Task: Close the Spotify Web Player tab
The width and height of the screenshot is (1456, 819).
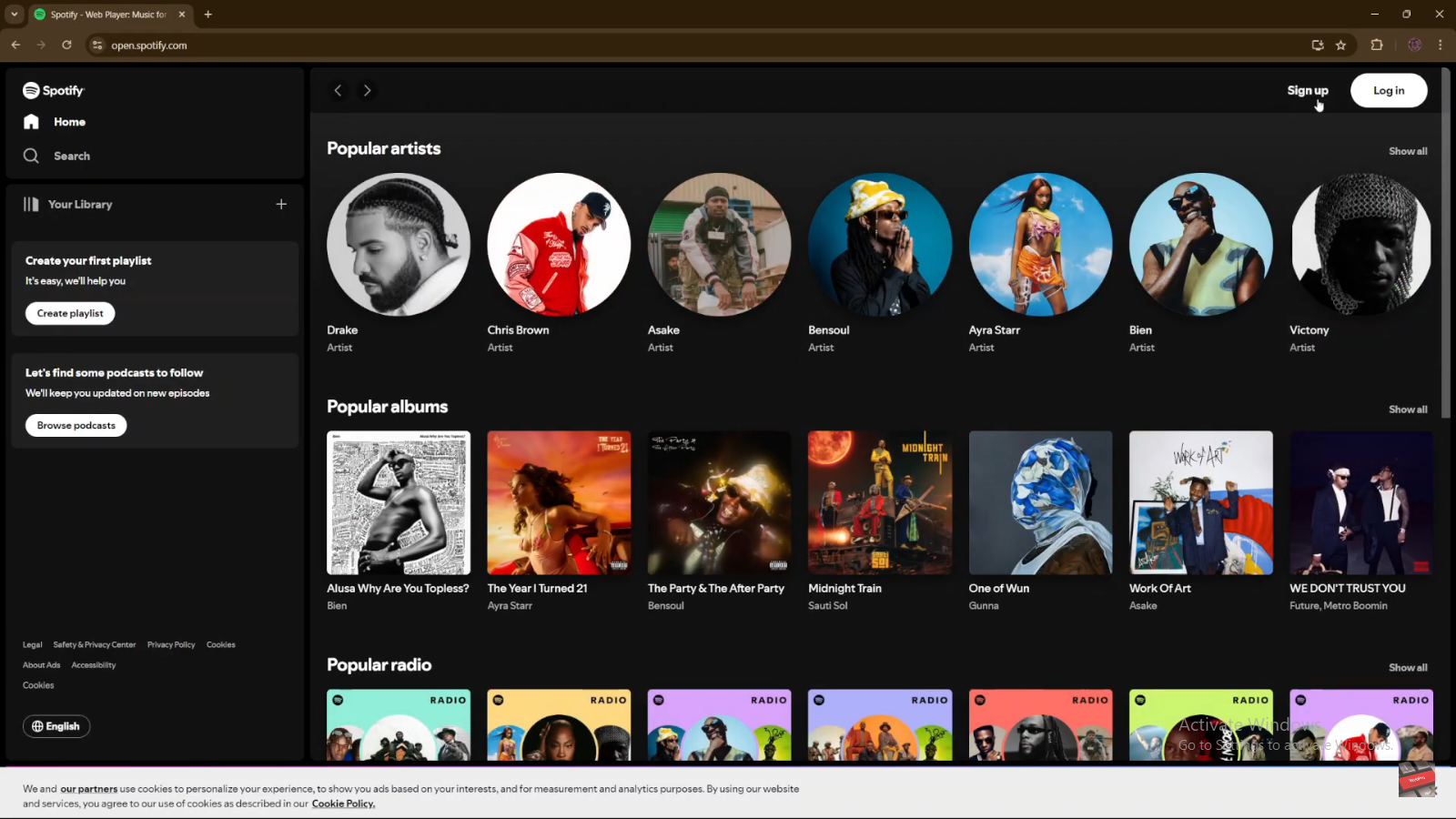Action: point(182,15)
